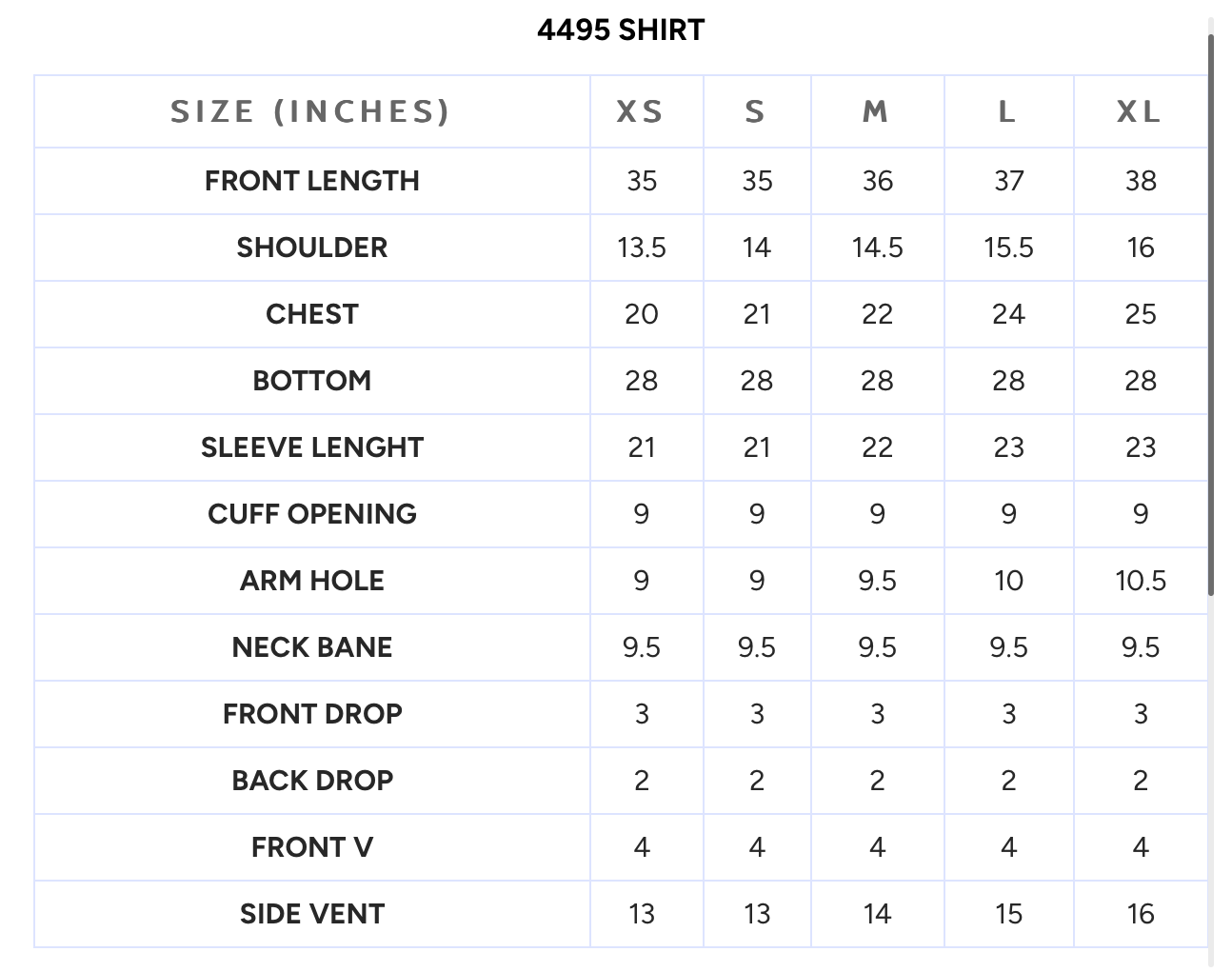Image resolution: width=1232 pixels, height=972 pixels.
Task: Click the XS shoulder value 13.5
Action: point(642,248)
